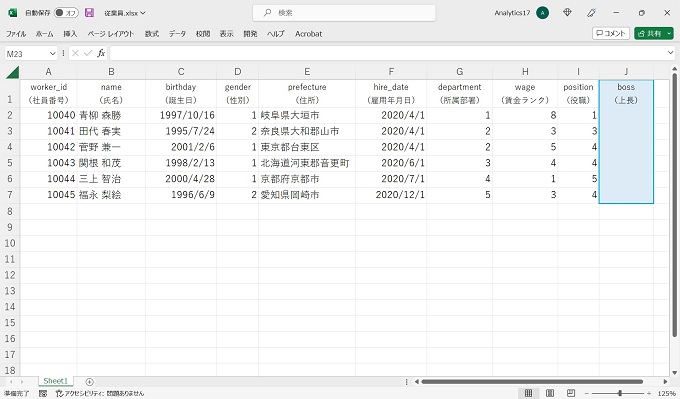680x399 pixels.
Task: Click the boss header cell
Action: click(x=626, y=93)
